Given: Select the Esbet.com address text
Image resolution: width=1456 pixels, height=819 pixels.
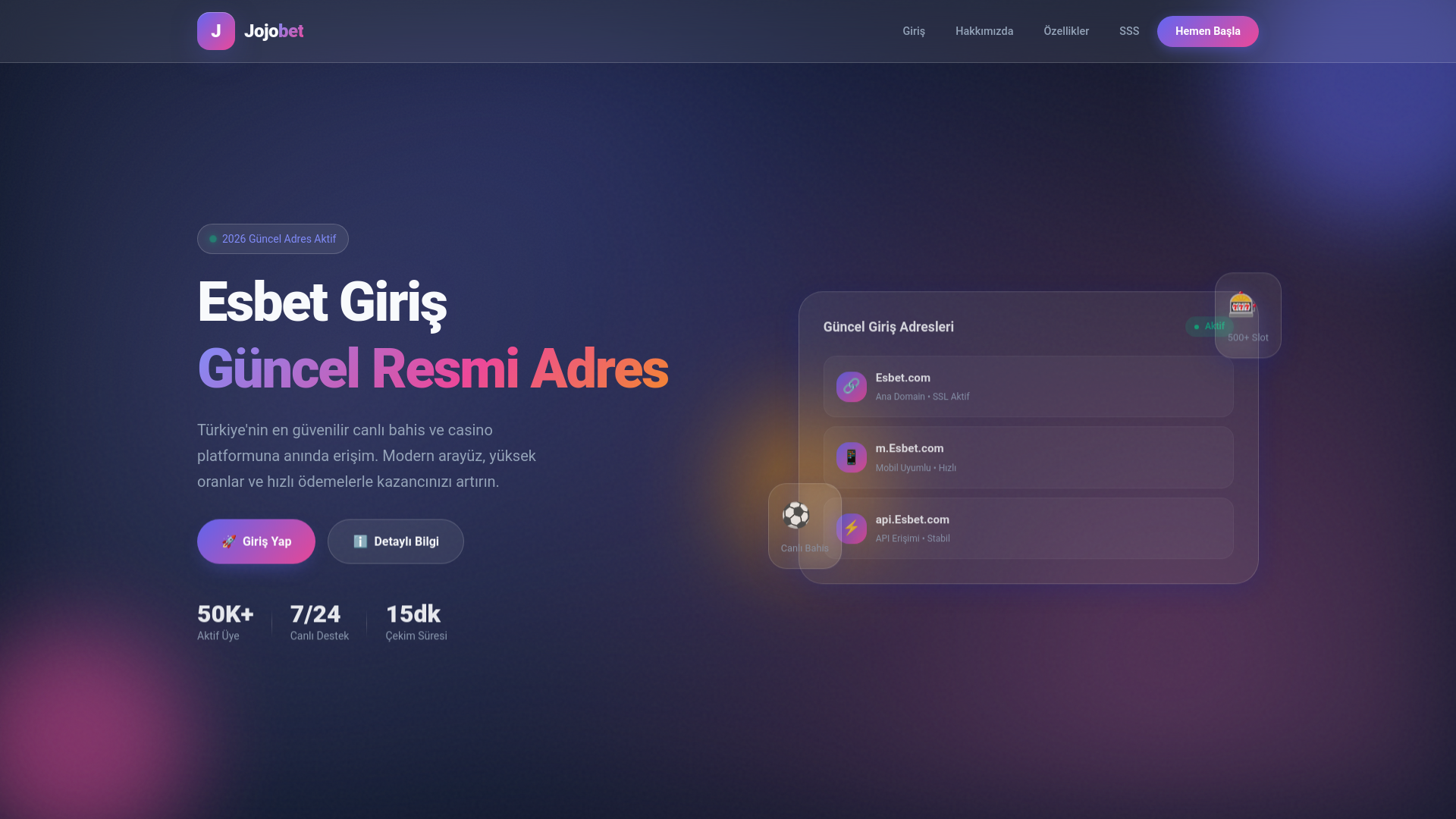Looking at the screenshot, I should click(x=903, y=378).
